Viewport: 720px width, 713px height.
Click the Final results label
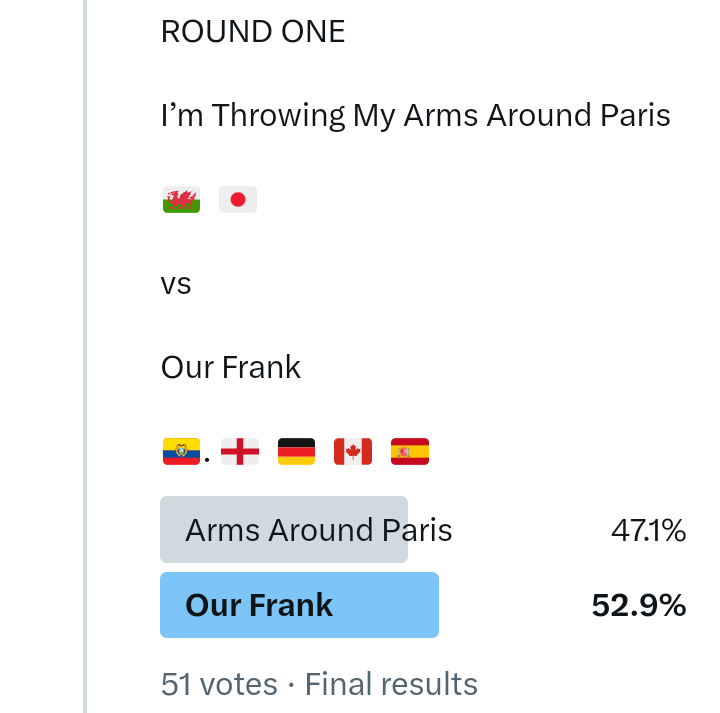click(x=391, y=685)
